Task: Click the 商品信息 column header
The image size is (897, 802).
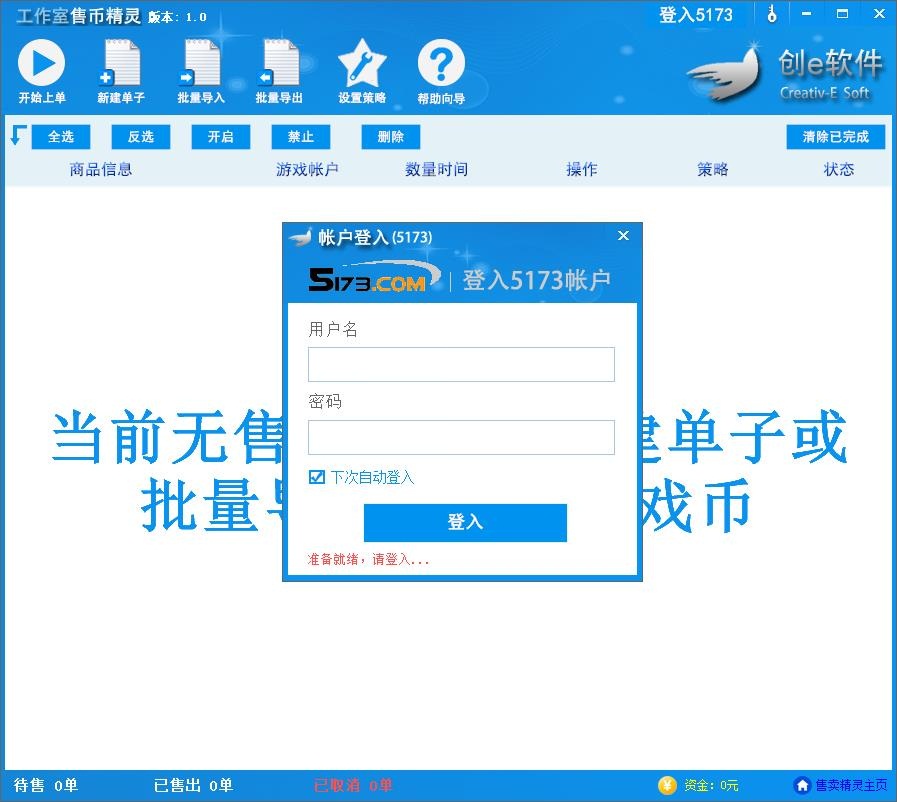Action: point(101,169)
